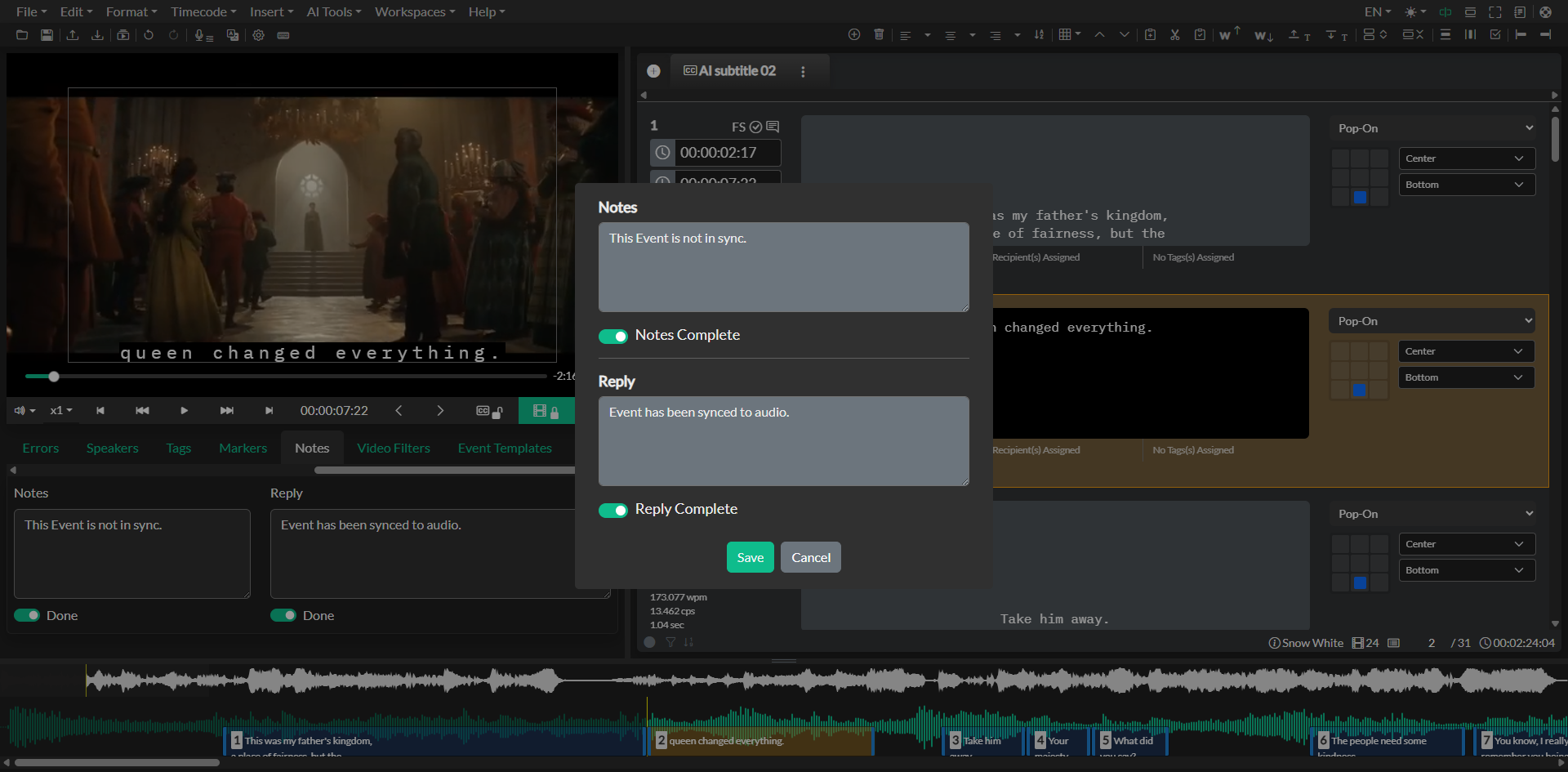1568x772 pixels.
Task: Open the three-dot menu on AI subtitle 02
Action: tap(803, 72)
